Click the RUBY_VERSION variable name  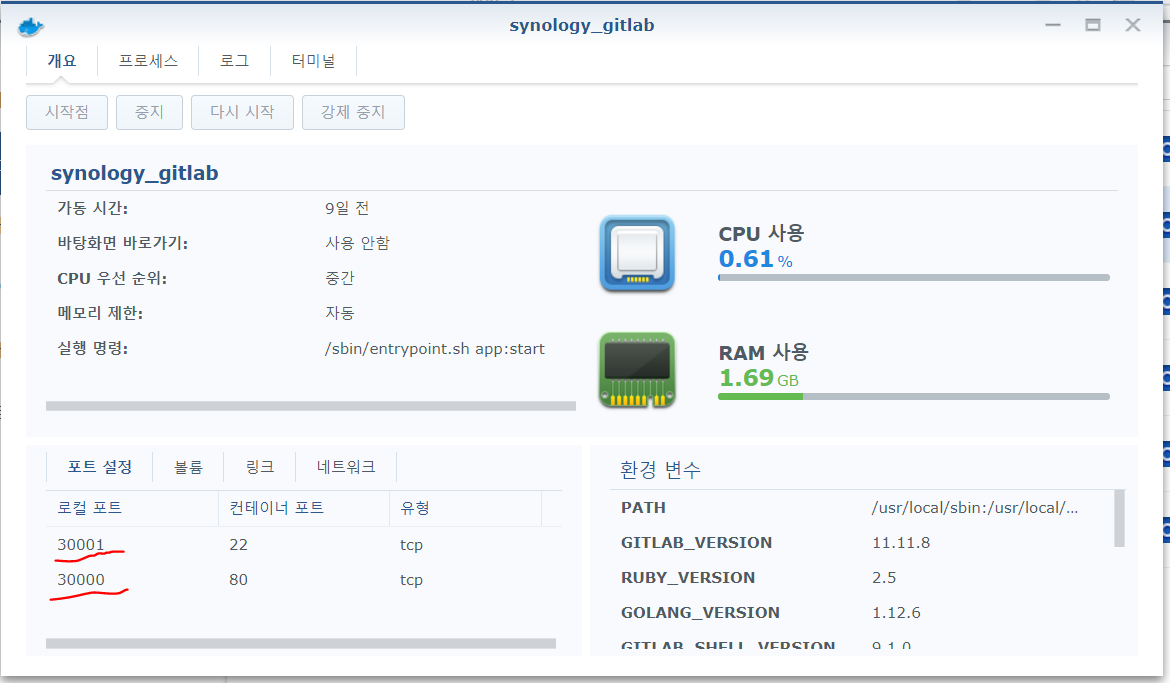688,578
